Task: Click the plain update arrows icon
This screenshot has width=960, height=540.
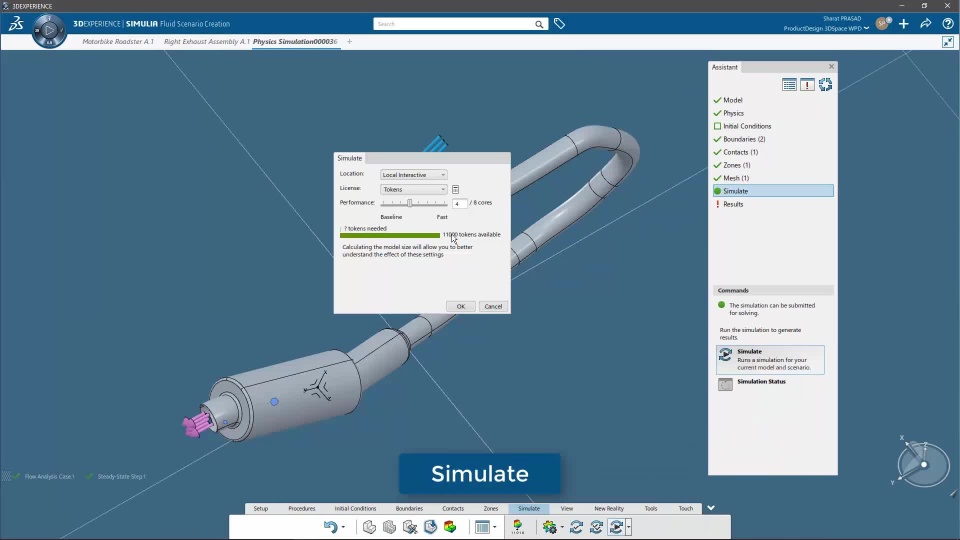Action: point(576,527)
